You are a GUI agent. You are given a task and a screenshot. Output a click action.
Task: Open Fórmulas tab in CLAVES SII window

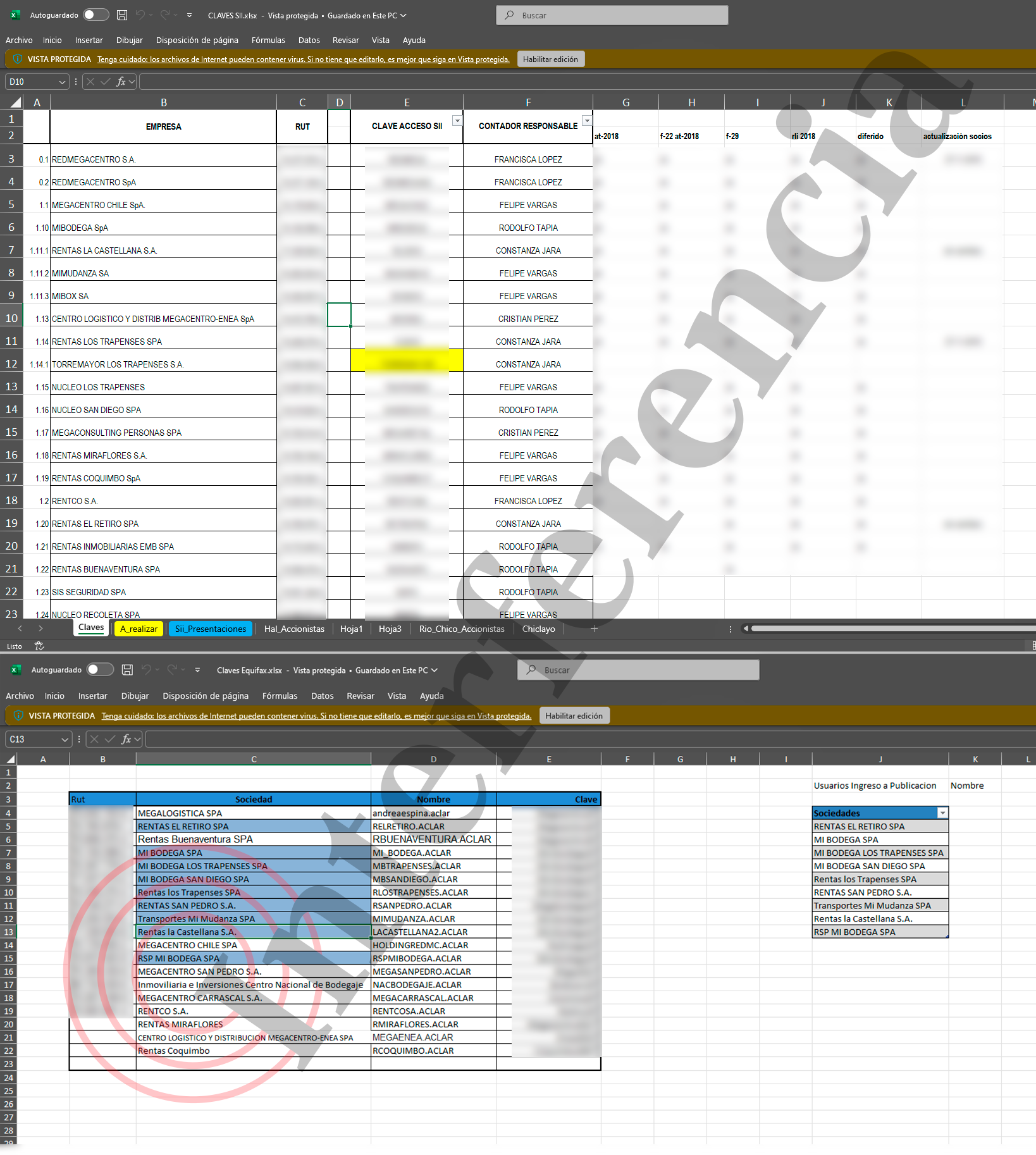(268, 40)
